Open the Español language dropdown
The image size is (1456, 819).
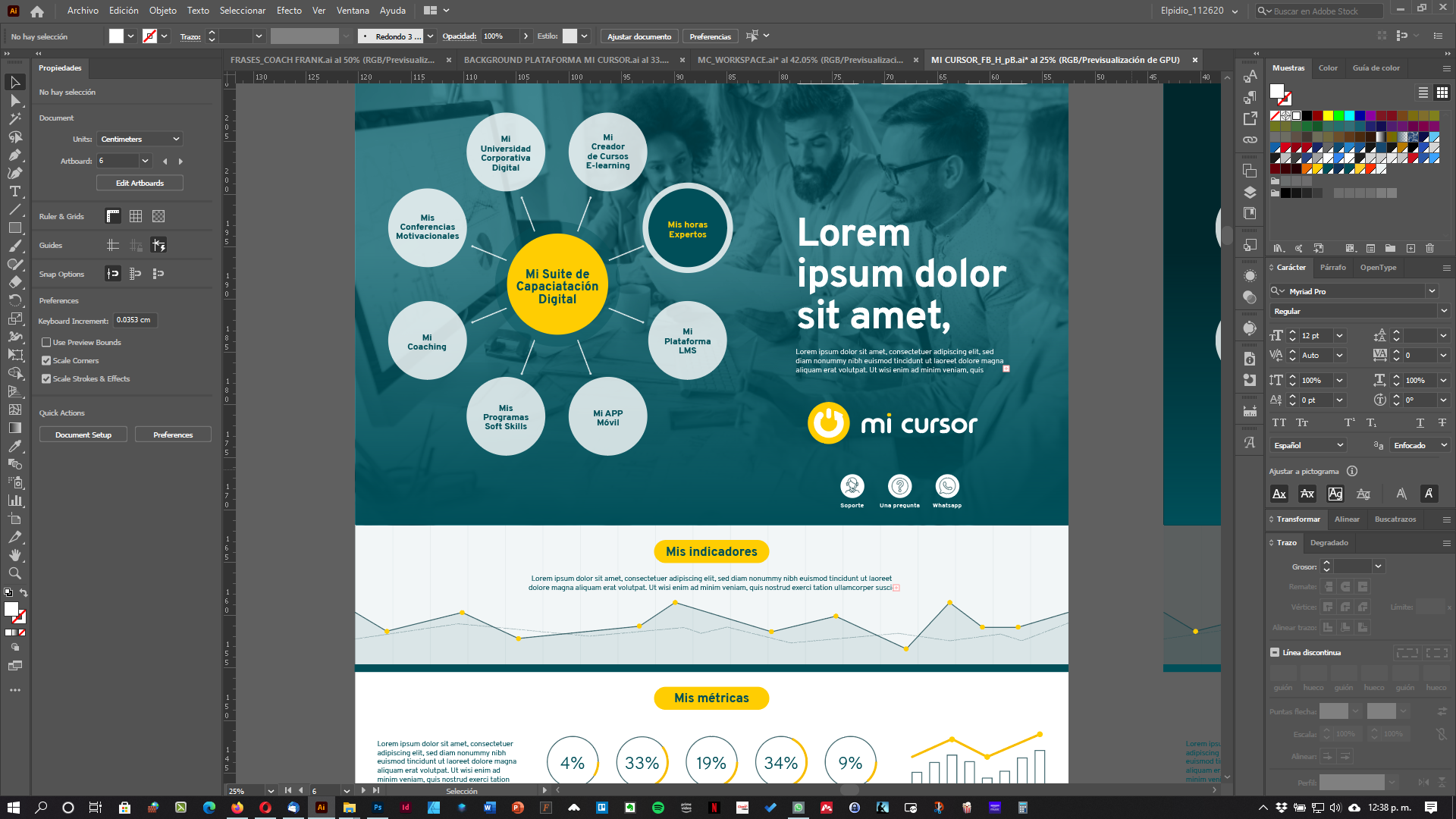click(1308, 445)
